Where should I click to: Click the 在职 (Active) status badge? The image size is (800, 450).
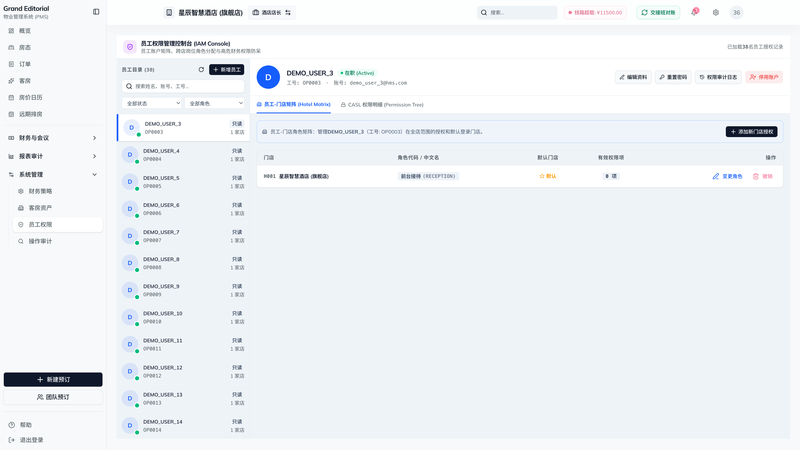(x=357, y=73)
